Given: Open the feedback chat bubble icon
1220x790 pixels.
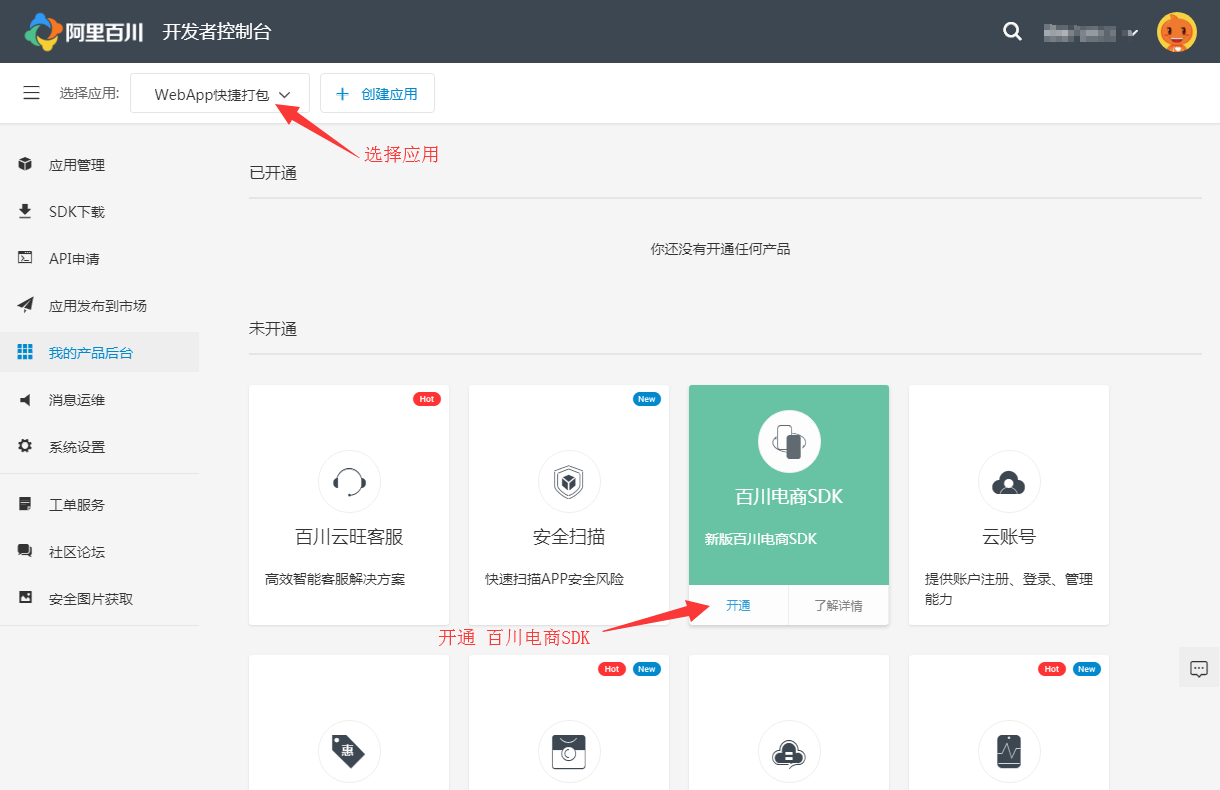Looking at the screenshot, I should pyautogui.click(x=1199, y=668).
